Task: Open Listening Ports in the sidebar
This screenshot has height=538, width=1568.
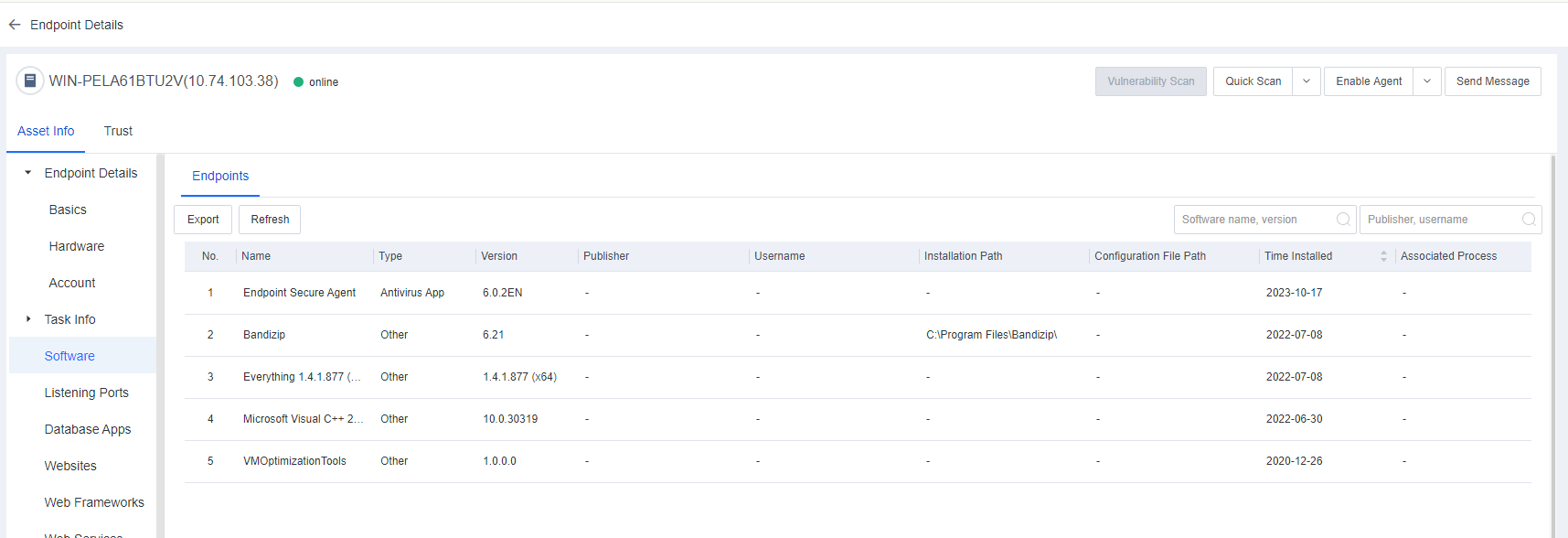Action: pyautogui.click(x=87, y=393)
